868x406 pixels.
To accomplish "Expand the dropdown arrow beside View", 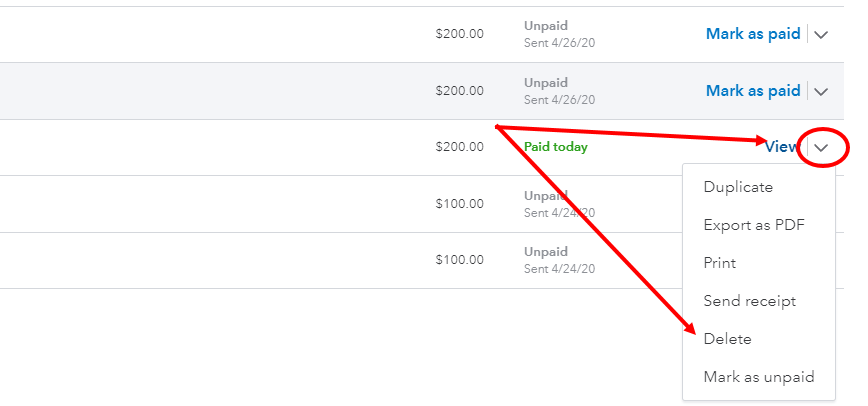I will (x=821, y=148).
